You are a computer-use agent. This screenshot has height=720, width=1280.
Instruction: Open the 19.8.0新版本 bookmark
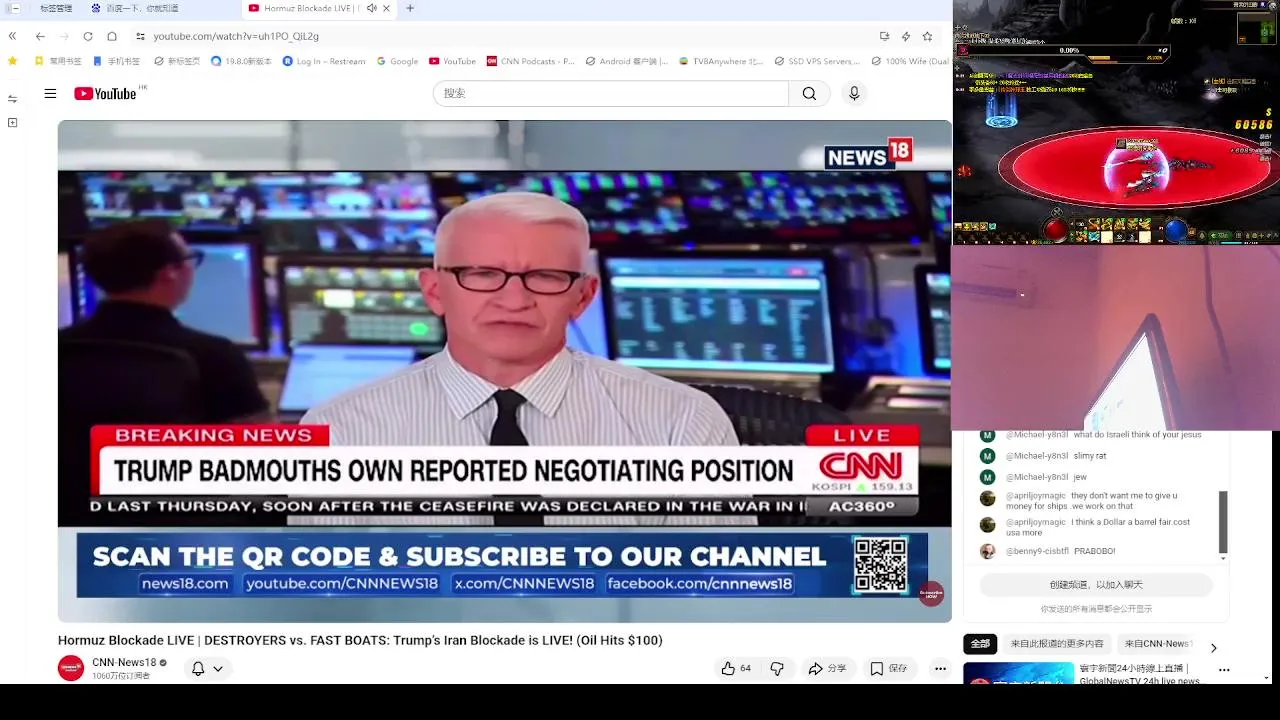[x=241, y=61]
